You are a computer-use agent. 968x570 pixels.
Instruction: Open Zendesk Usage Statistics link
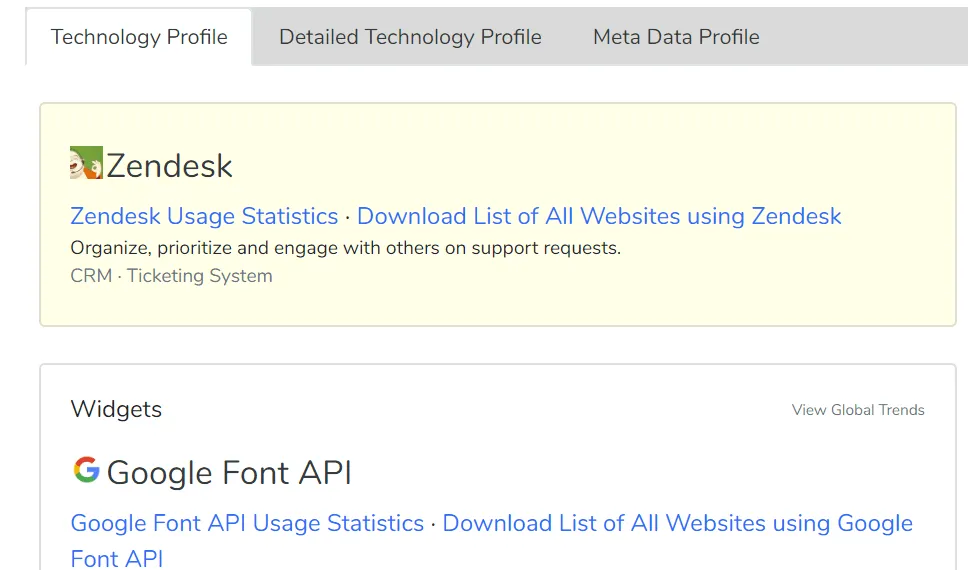[204, 216]
